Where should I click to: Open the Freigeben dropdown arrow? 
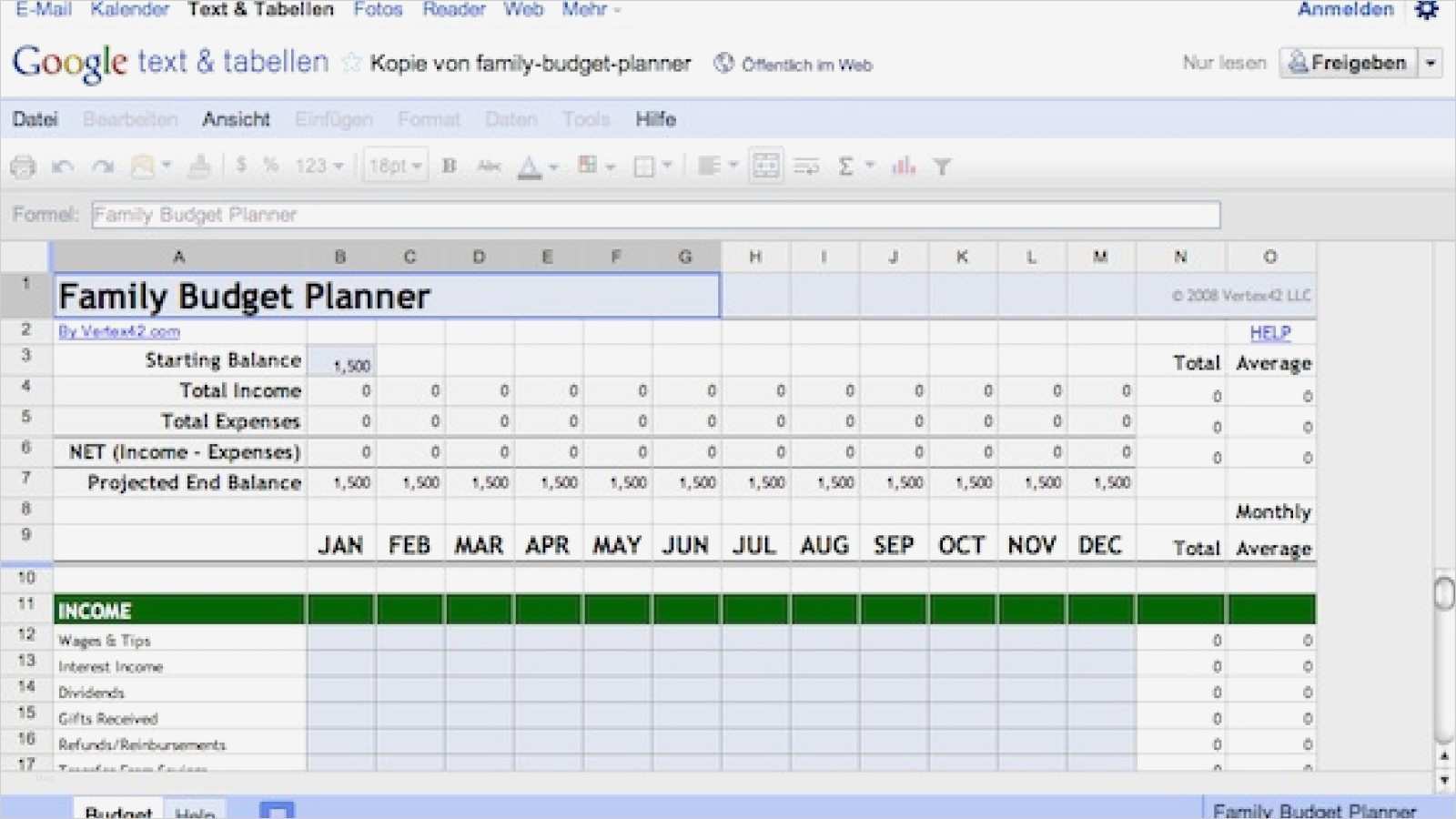click(x=1431, y=63)
